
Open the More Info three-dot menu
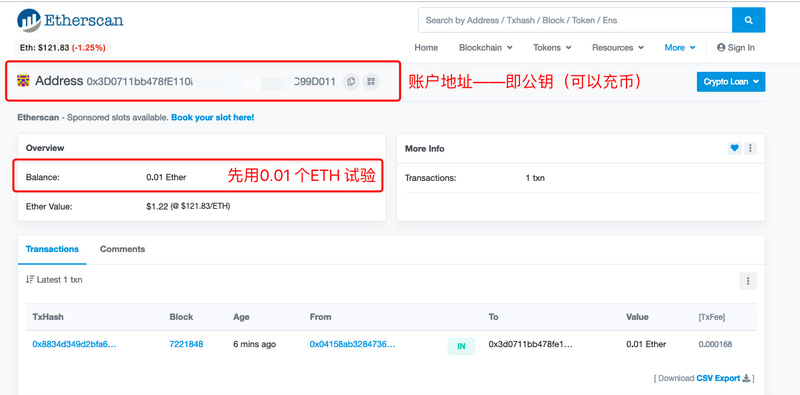750,149
